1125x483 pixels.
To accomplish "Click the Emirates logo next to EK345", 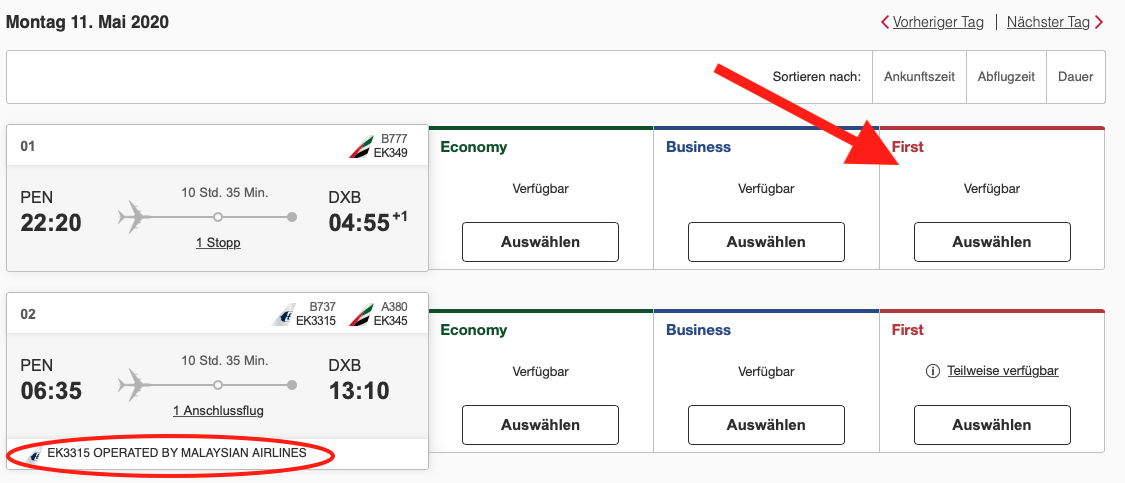I will coord(358,314).
